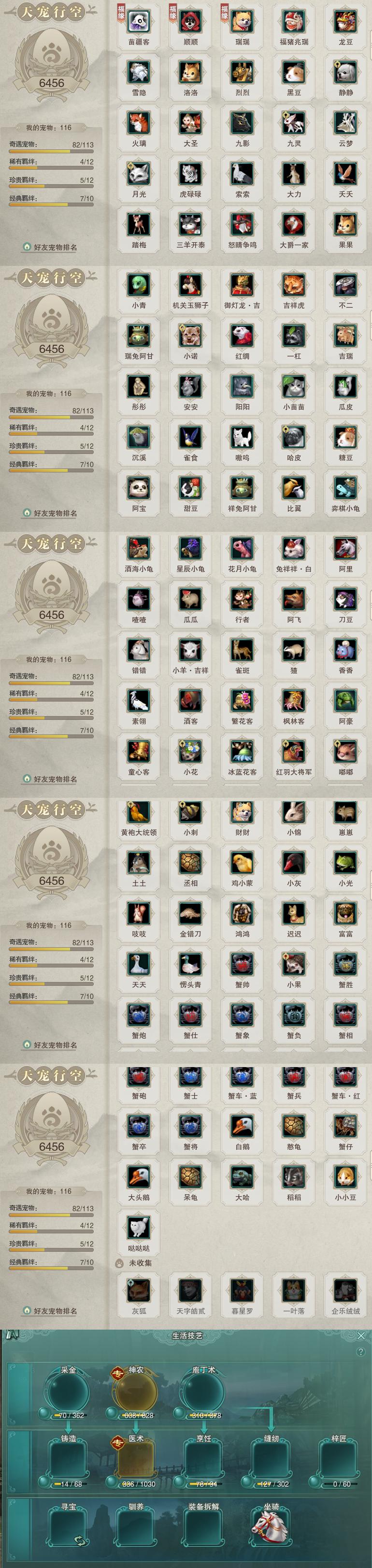Open the 福猪兆瑞 pet entry
Screen dimensions: 372x1568
[294, 22]
